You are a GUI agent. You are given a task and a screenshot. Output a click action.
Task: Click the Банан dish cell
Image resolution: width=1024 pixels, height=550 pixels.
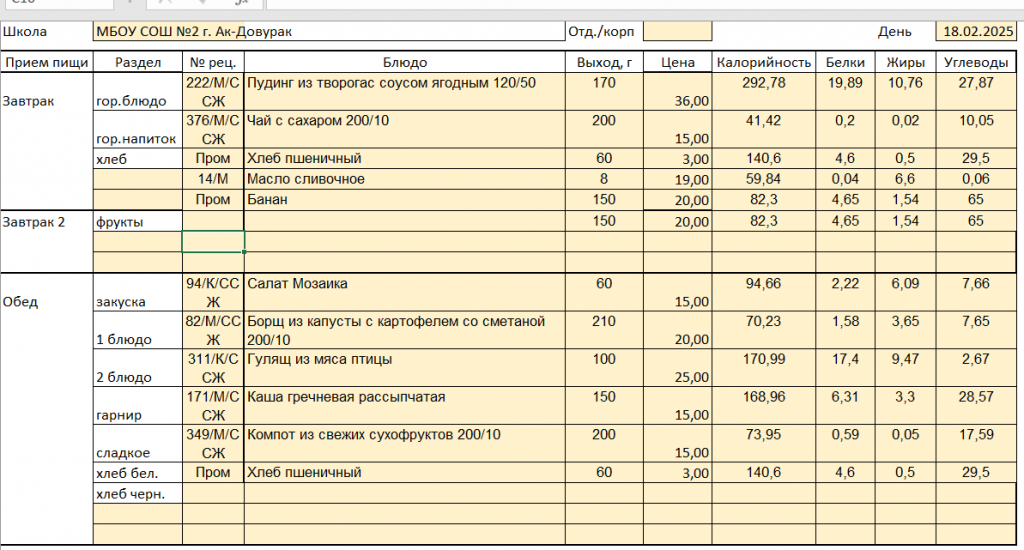(403, 200)
